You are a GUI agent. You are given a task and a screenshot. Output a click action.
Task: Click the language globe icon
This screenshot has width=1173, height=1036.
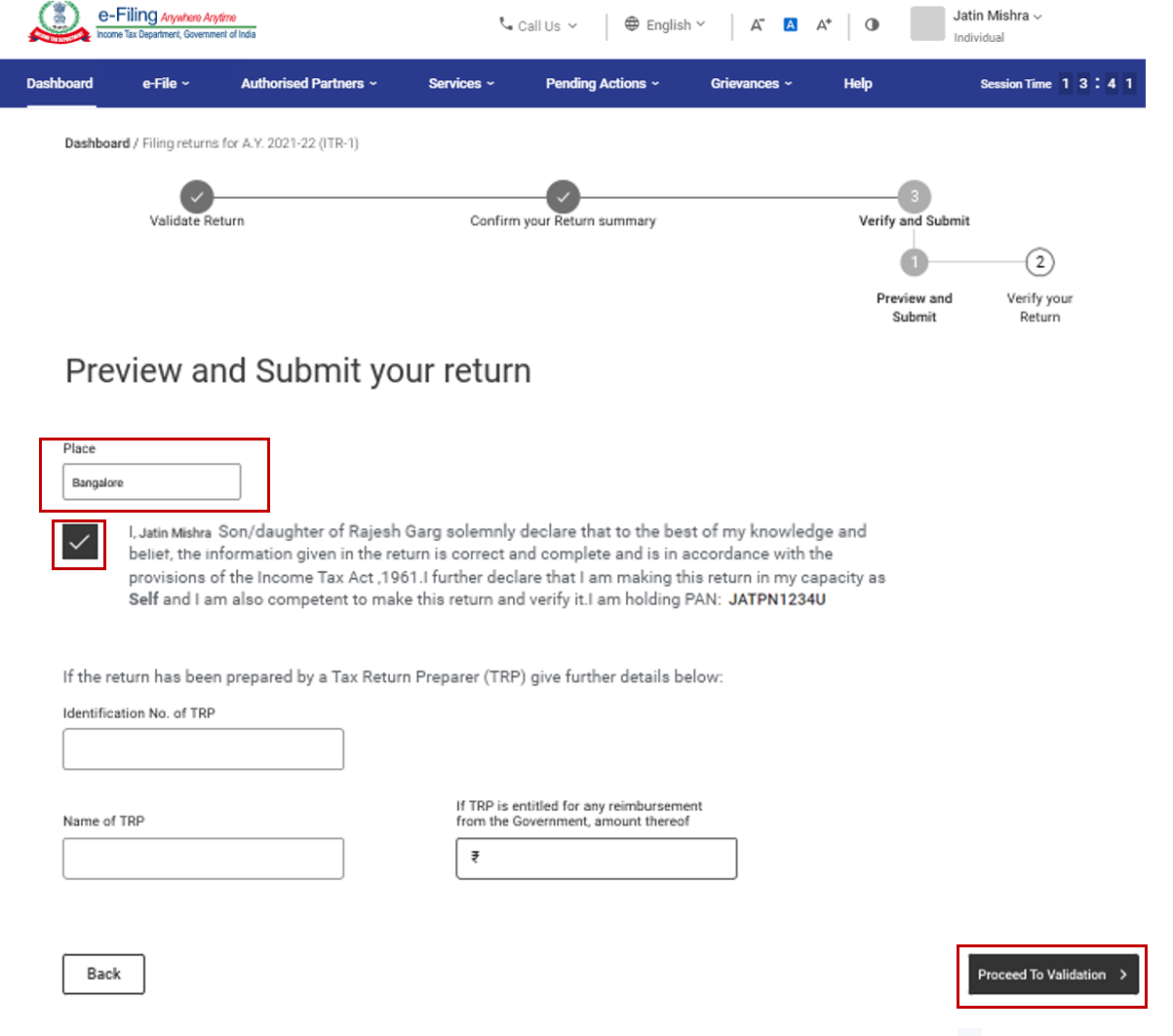633,24
